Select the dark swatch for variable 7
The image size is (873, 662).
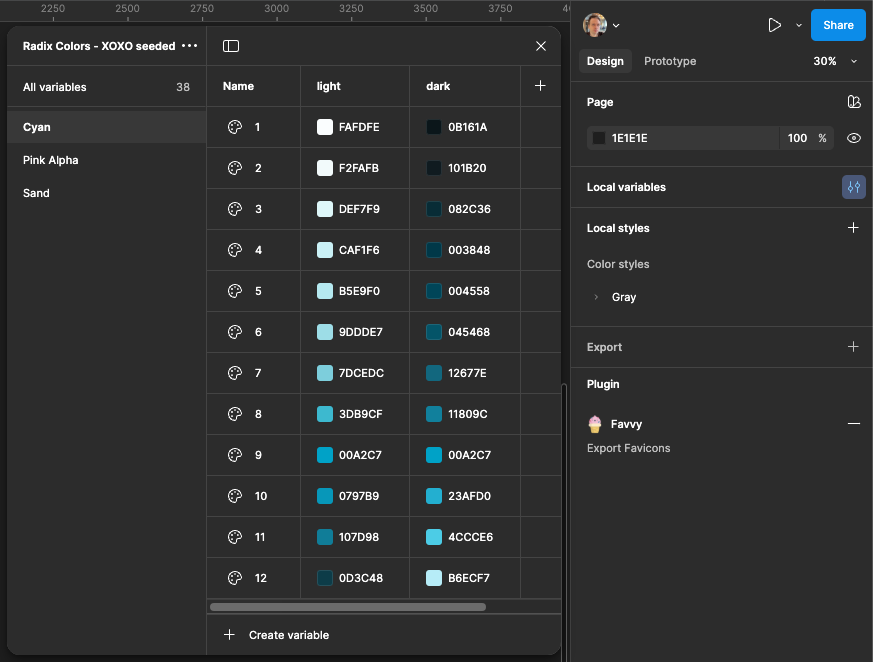click(432, 373)
